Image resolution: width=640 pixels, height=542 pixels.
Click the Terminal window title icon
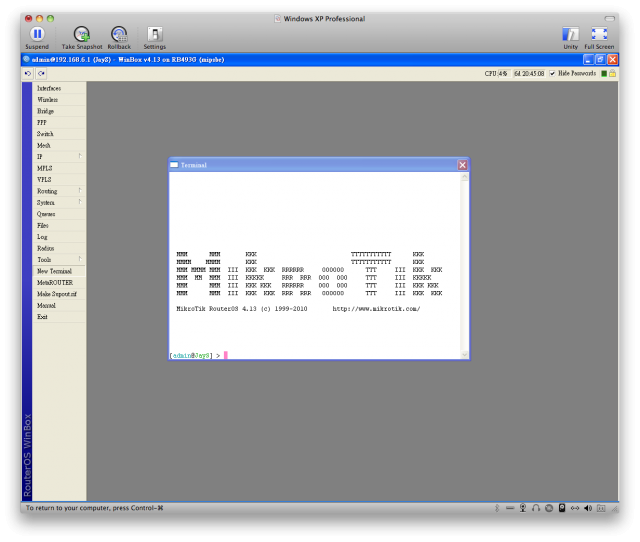174,165
